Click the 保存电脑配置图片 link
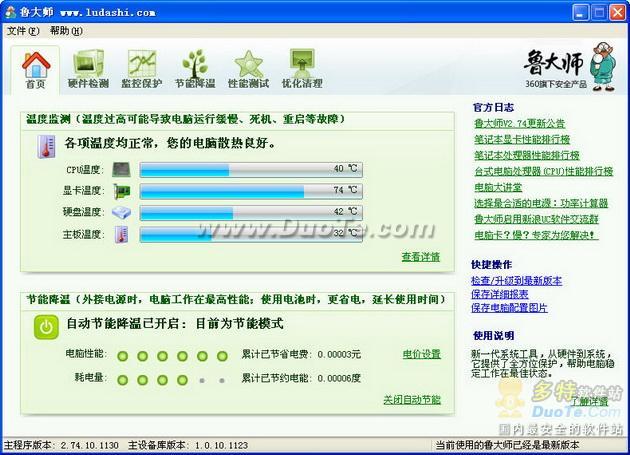This screenshot has height=455, width=630. pos(510,308)
